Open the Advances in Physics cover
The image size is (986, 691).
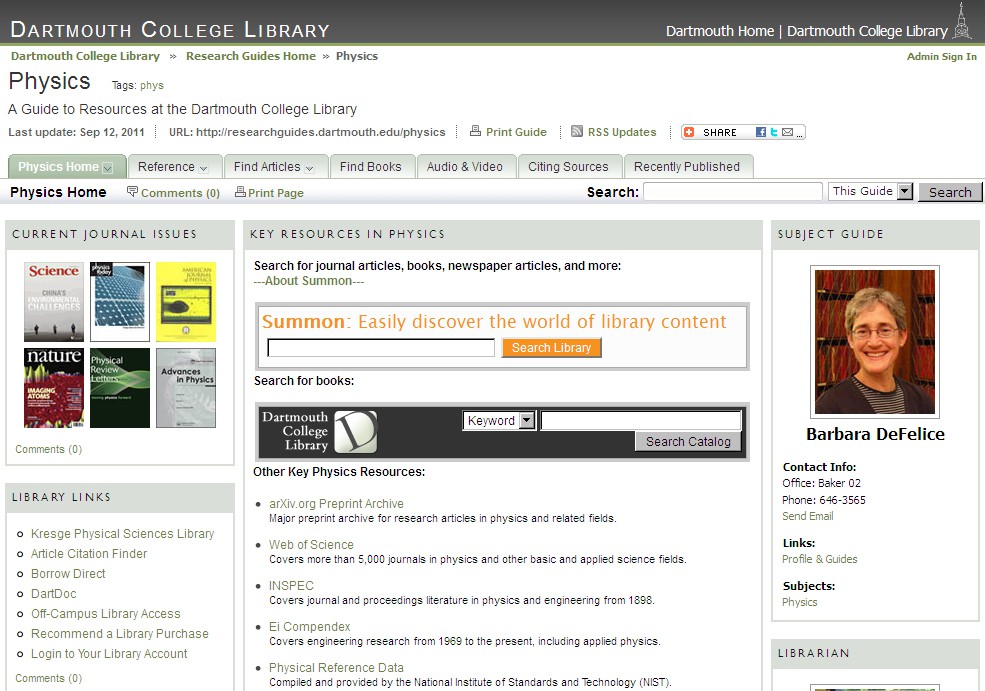[186, 388]
